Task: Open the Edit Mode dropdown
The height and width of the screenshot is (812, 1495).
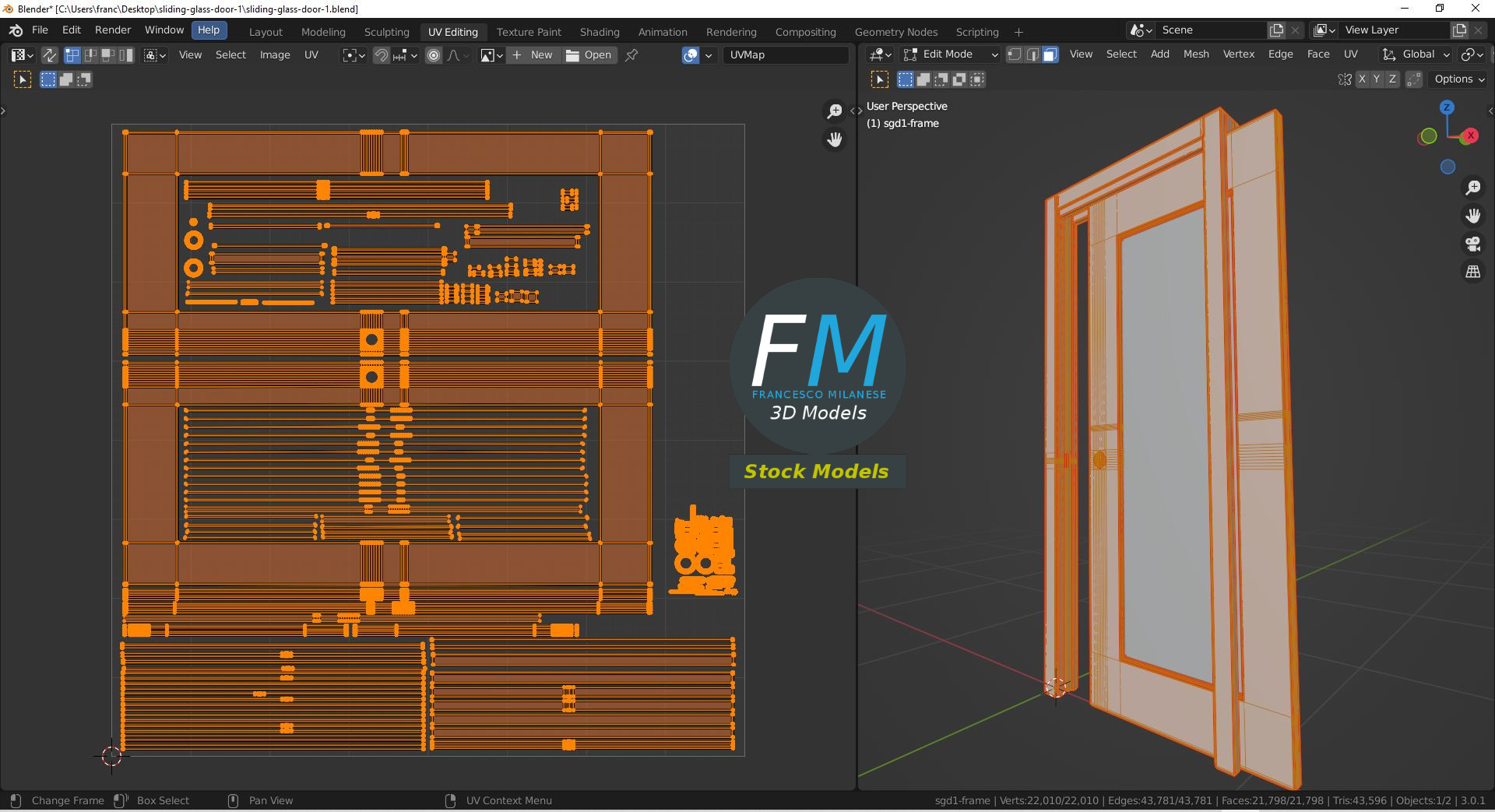Action: [950, 54]
